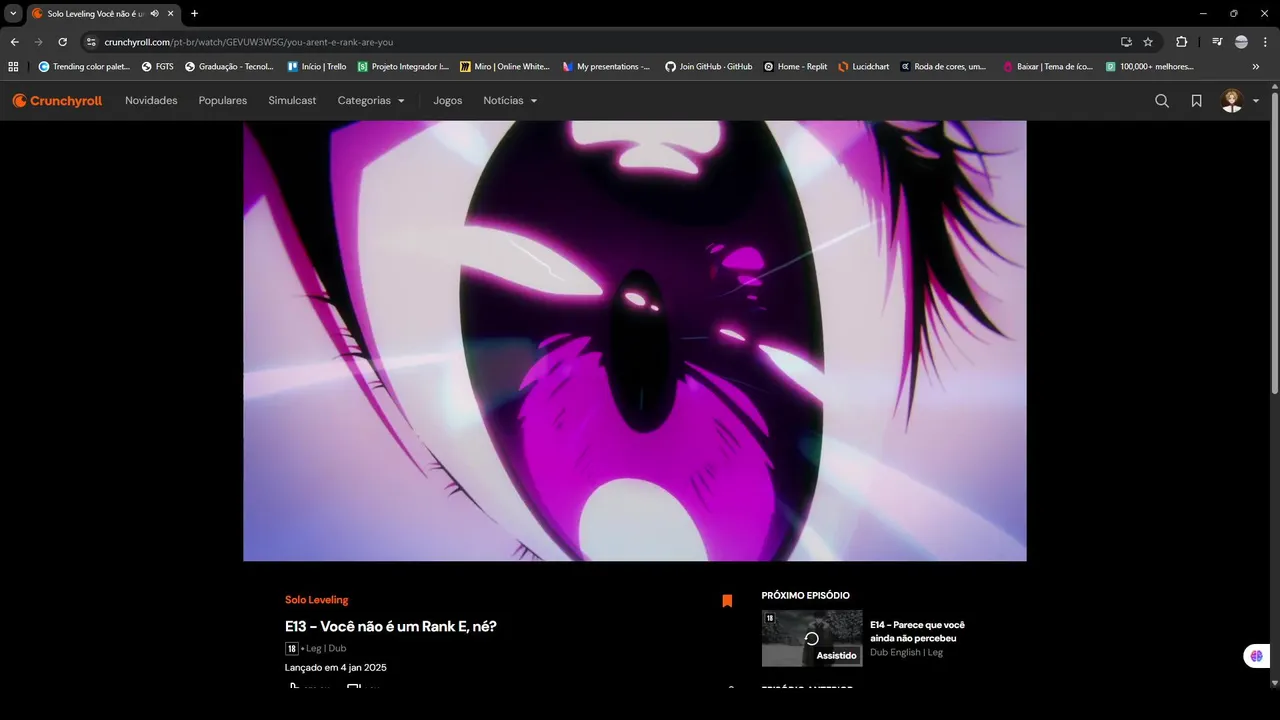Open the E14 next episode thumbnail
1280x720 pixels.
pos(812,638)
